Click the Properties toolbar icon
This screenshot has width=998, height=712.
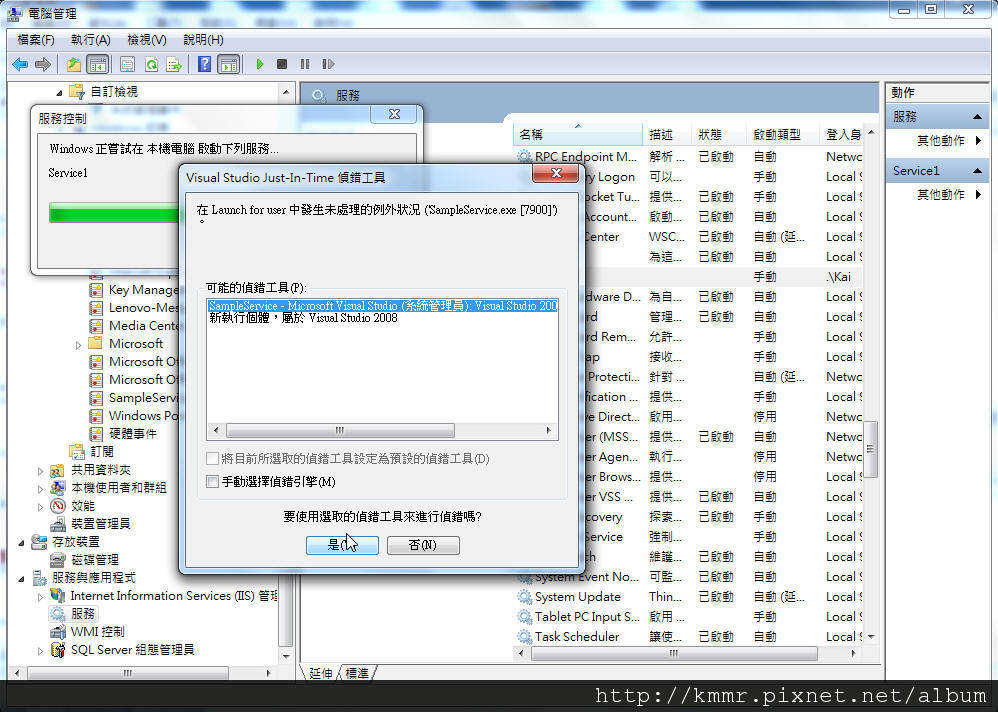(x=128, y=64)
